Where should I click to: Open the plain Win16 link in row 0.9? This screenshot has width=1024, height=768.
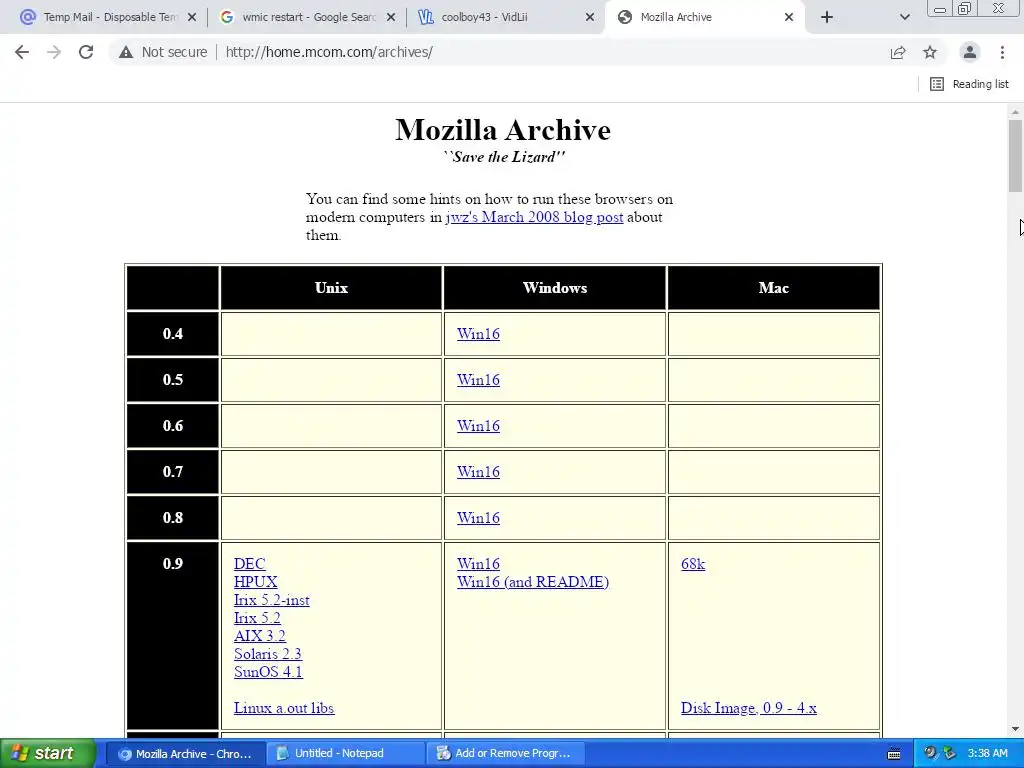click(x=478, y=564)
